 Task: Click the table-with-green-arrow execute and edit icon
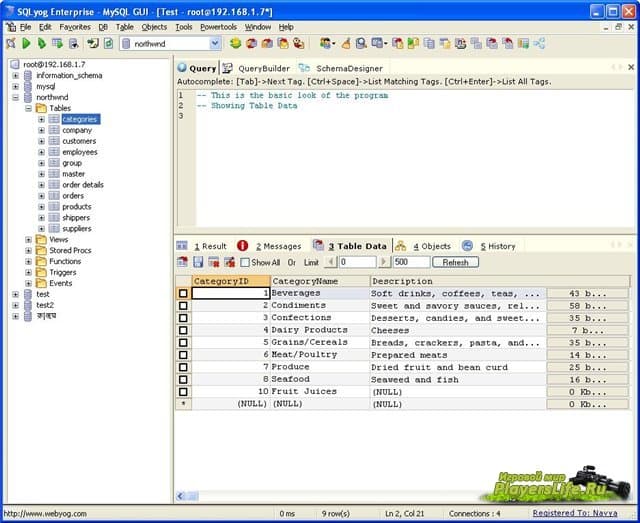[58, 43]
